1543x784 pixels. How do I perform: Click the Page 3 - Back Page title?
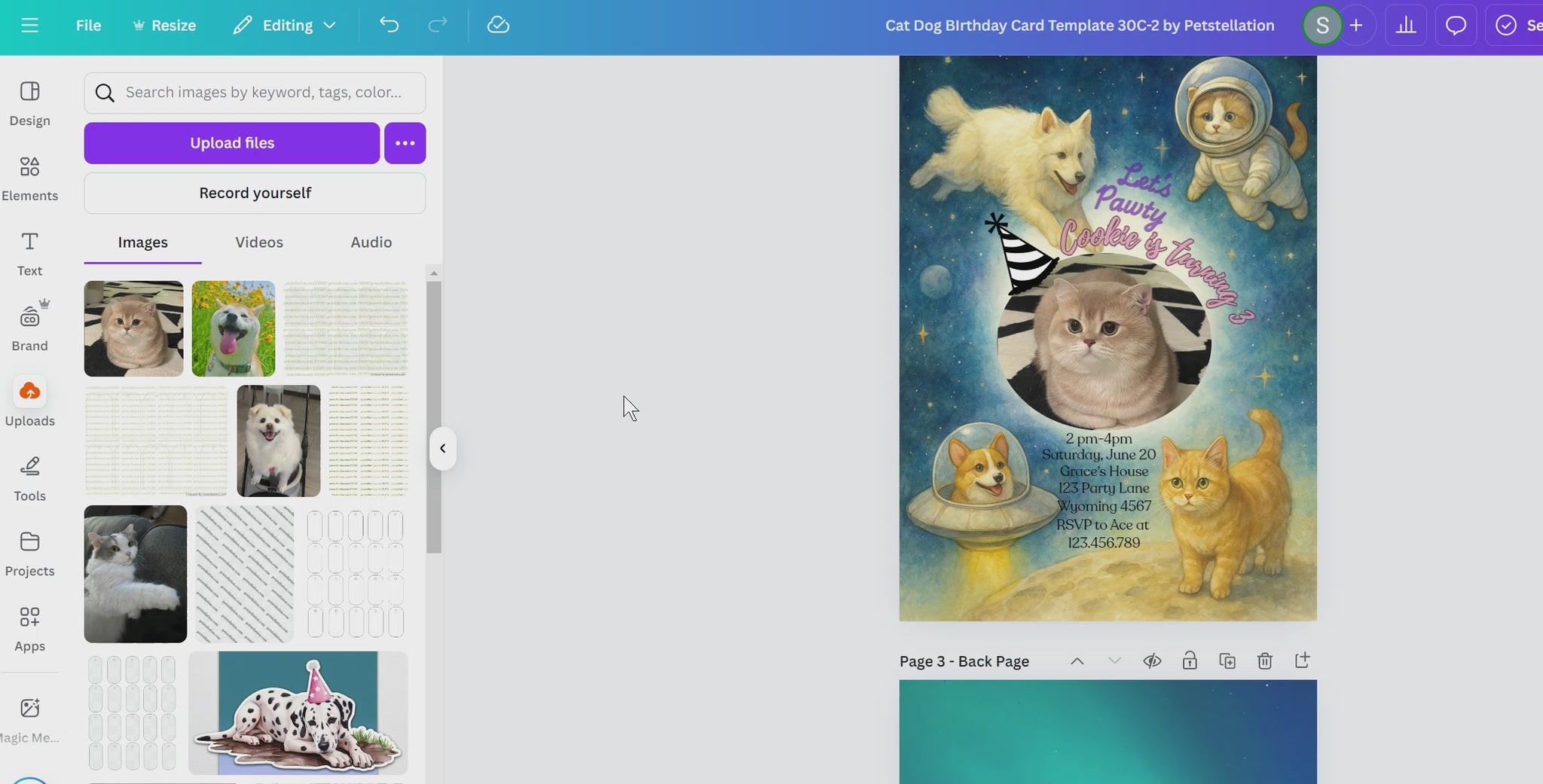pyautogui.click(x=964, y=661)
